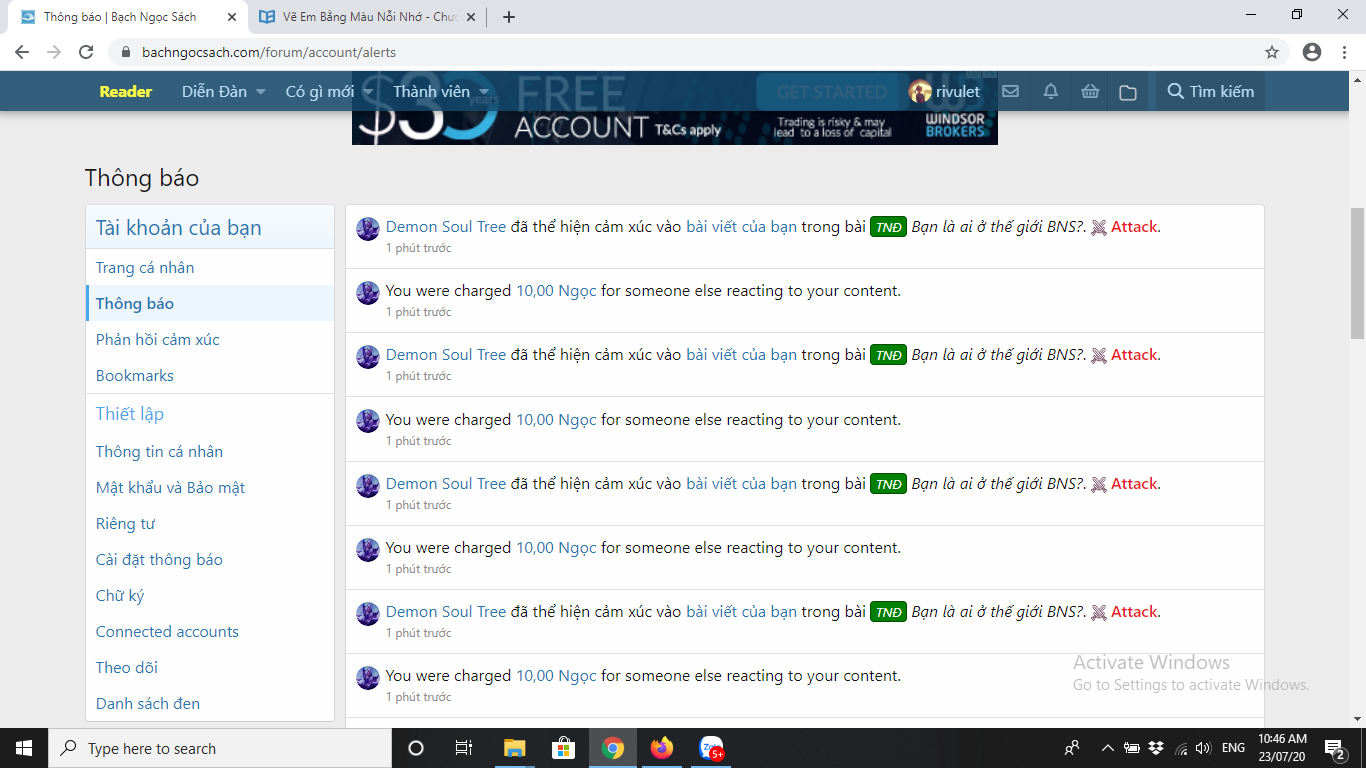Viewport: 1366px width, 768px height.
Task: Open the shopping basket icon
Action: pyautogui.click(x=1090, y=92)
